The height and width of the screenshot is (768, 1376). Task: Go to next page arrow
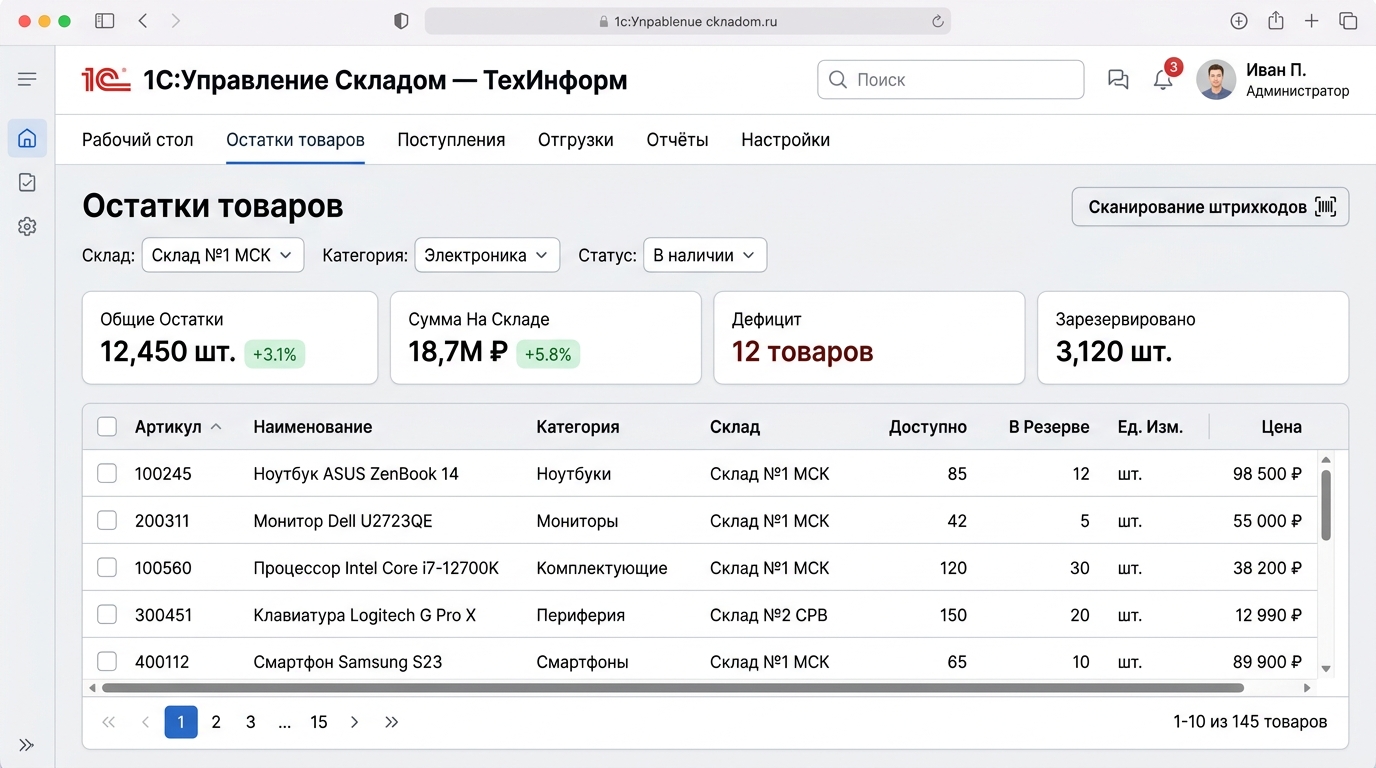(354, 722)
